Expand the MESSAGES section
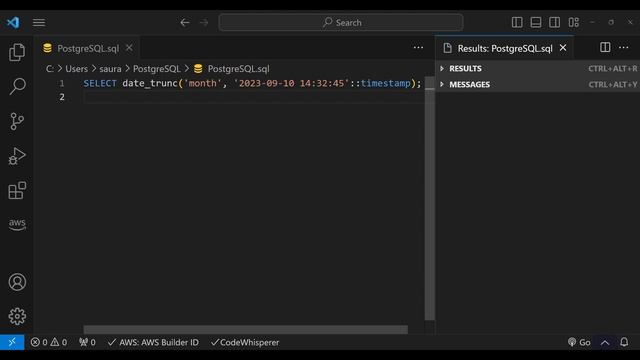The height and width of the screenshot is (360, 640). tap(538, 84)
